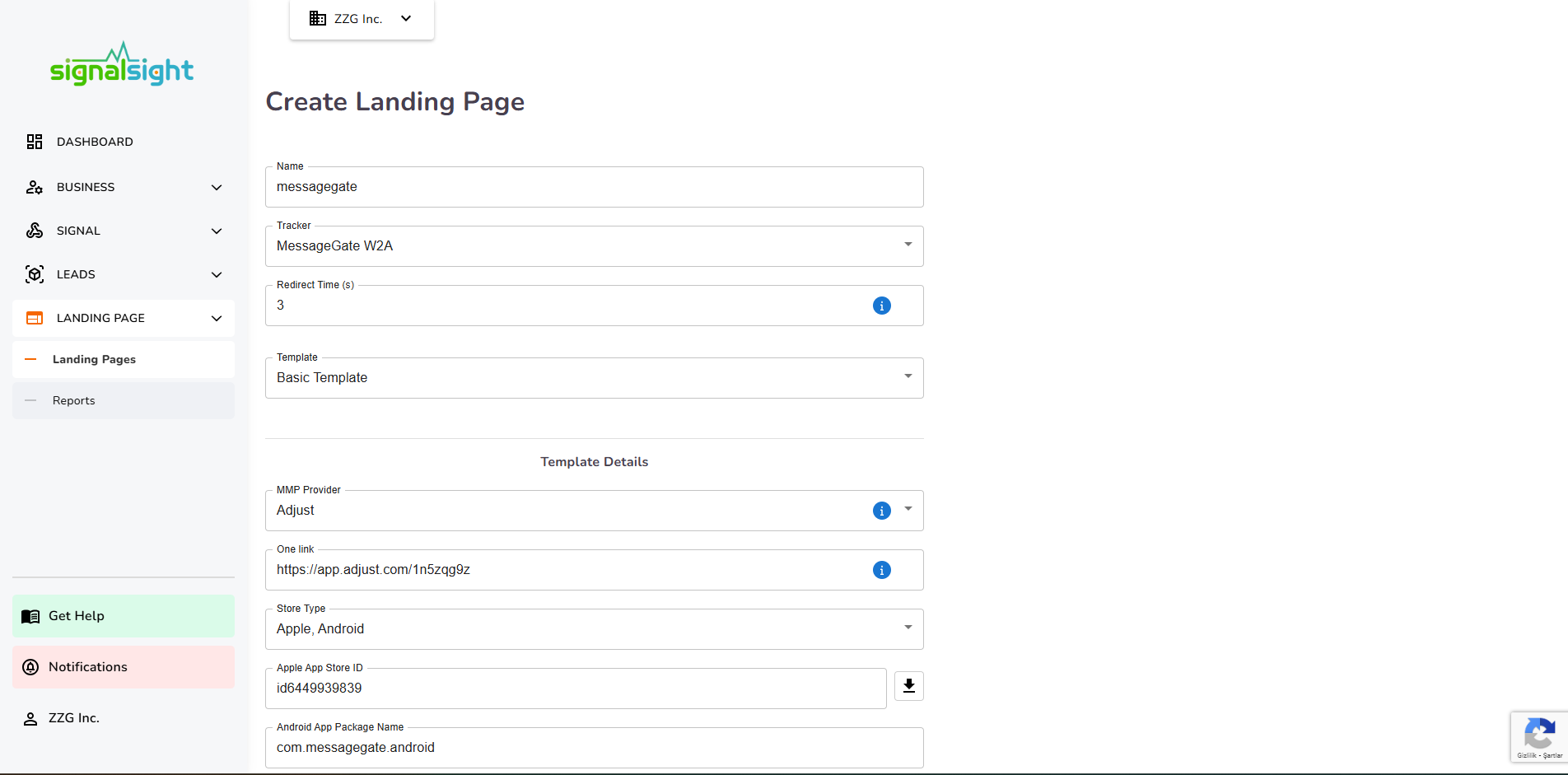This screenshot has height=775, width=1568.
Task: Click the Get Help book icon
Action: coord(30,616)
